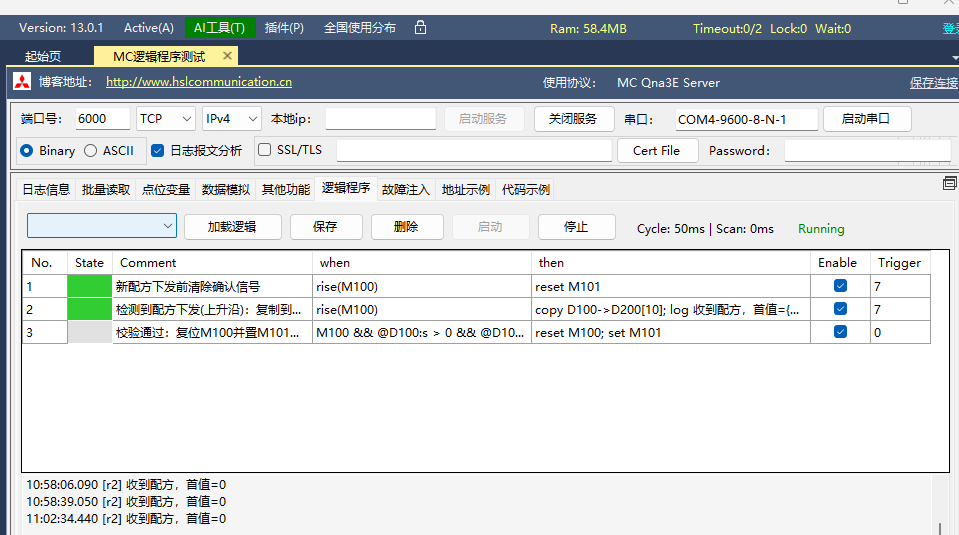Click the 关闭服务 button
959x535 pixels.
pos(574,119)
